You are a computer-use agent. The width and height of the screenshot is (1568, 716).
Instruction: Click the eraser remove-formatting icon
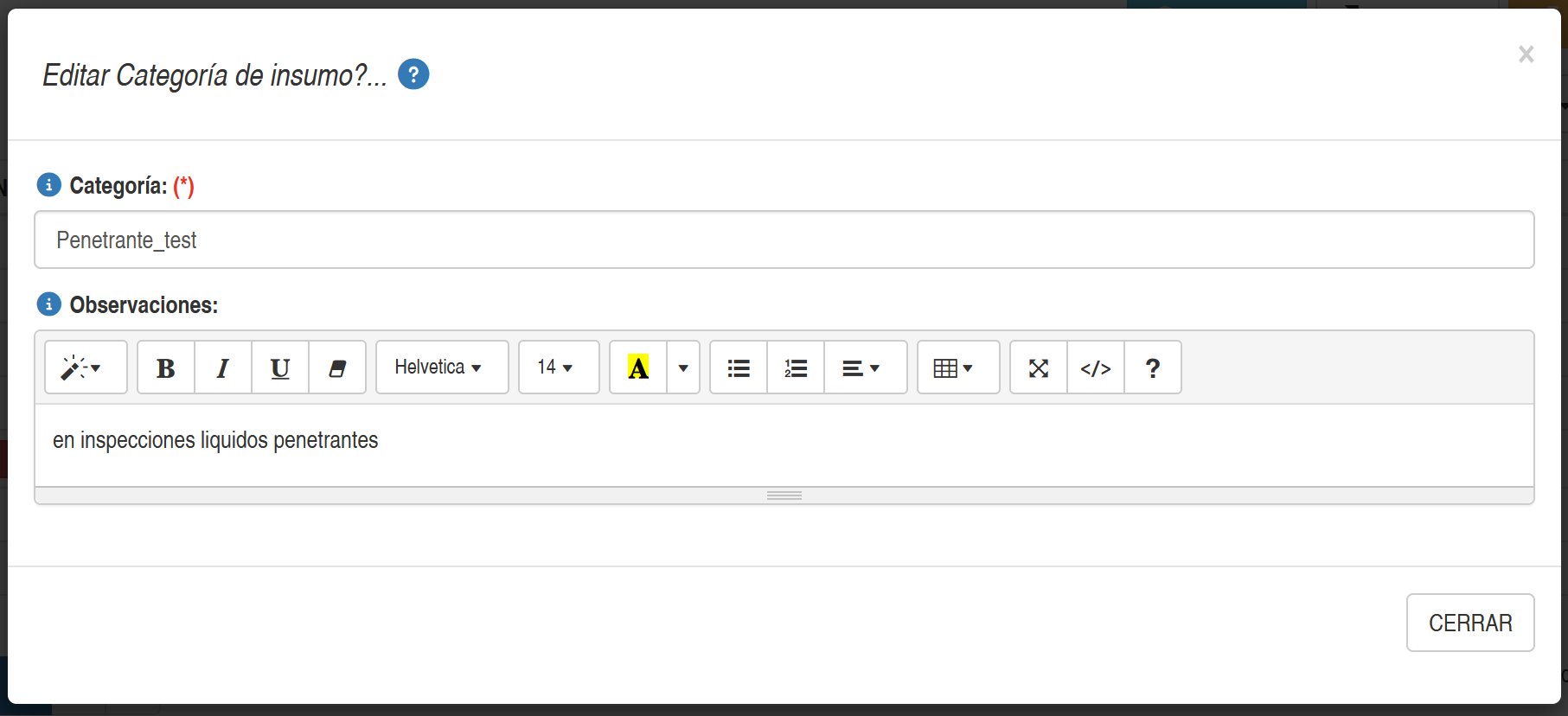click(337, 368)
